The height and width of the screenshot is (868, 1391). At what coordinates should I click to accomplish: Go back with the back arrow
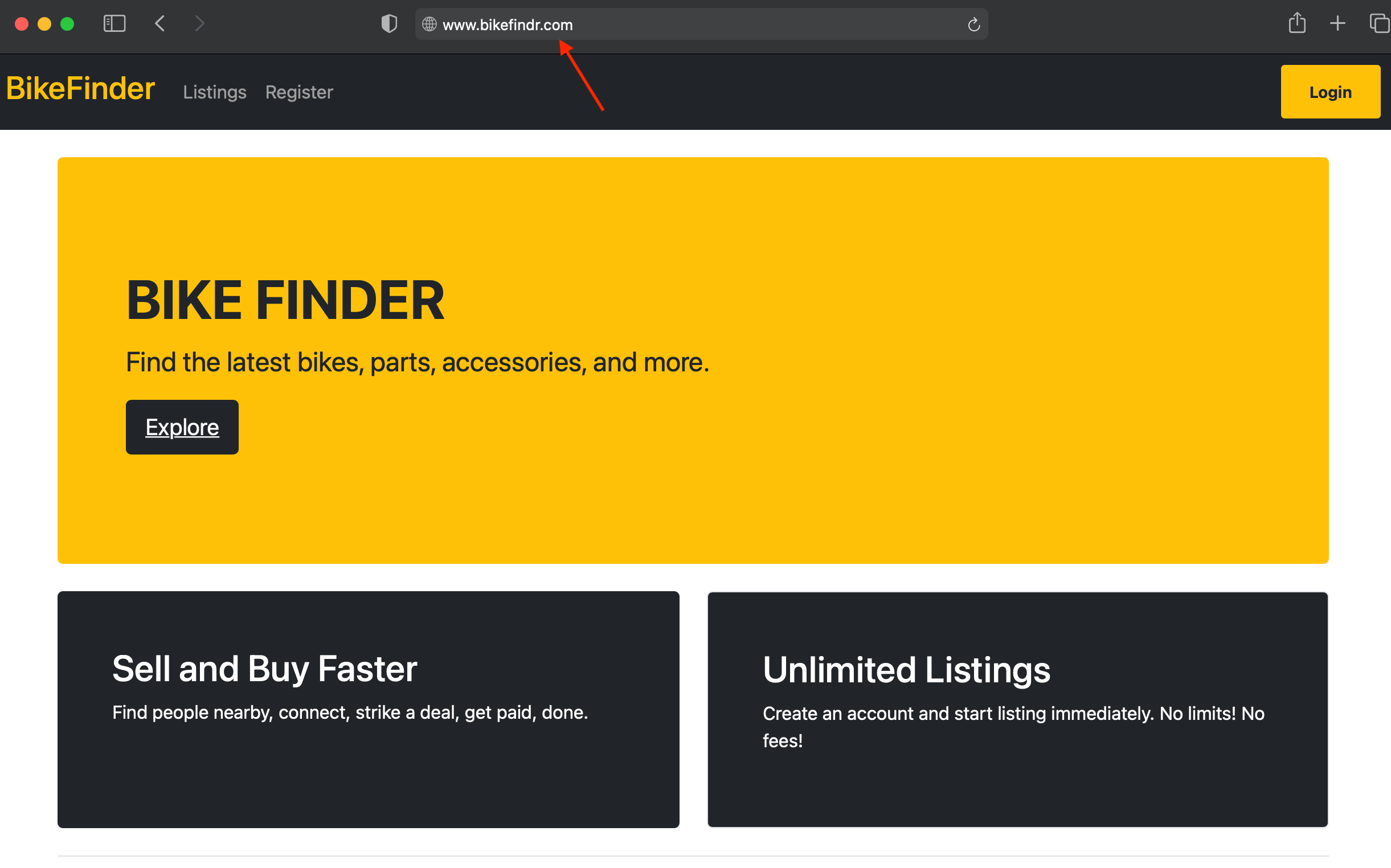[x=160, y=23]
